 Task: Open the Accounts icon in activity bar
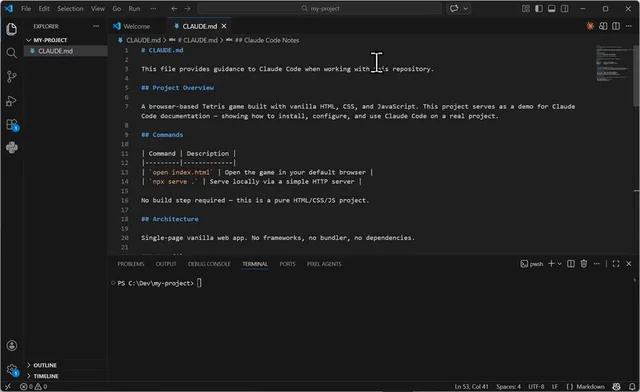point(12,345)
